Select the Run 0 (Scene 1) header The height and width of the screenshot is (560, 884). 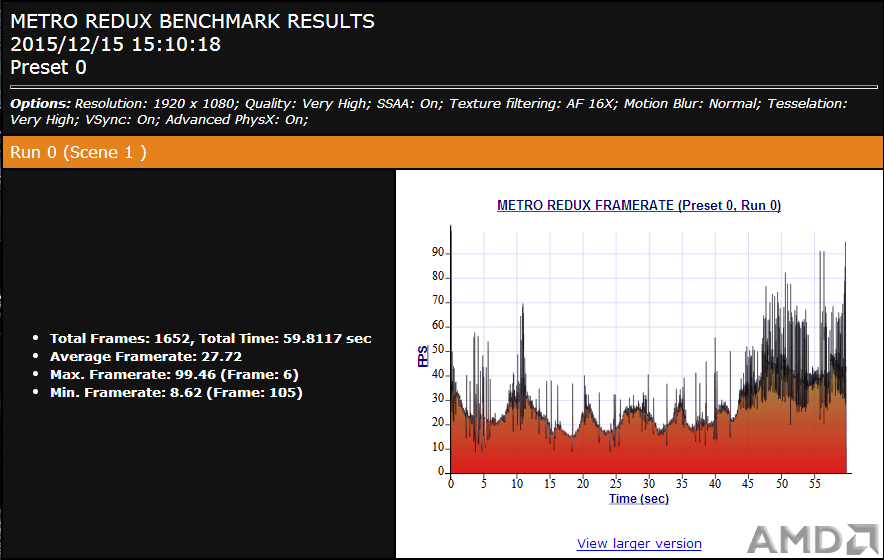[x=443, y=152]
